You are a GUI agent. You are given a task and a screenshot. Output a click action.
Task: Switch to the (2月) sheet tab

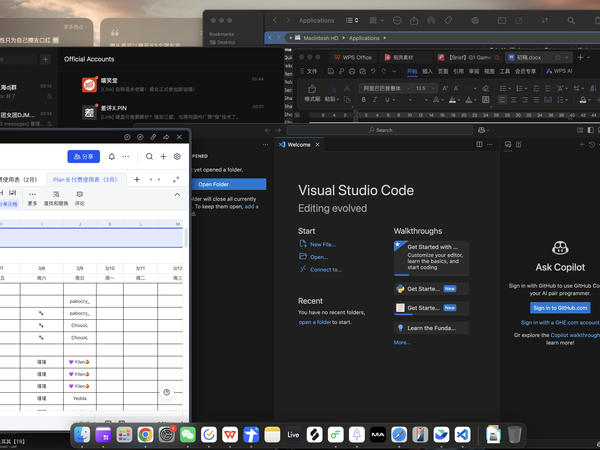click(x=18, y=179)
